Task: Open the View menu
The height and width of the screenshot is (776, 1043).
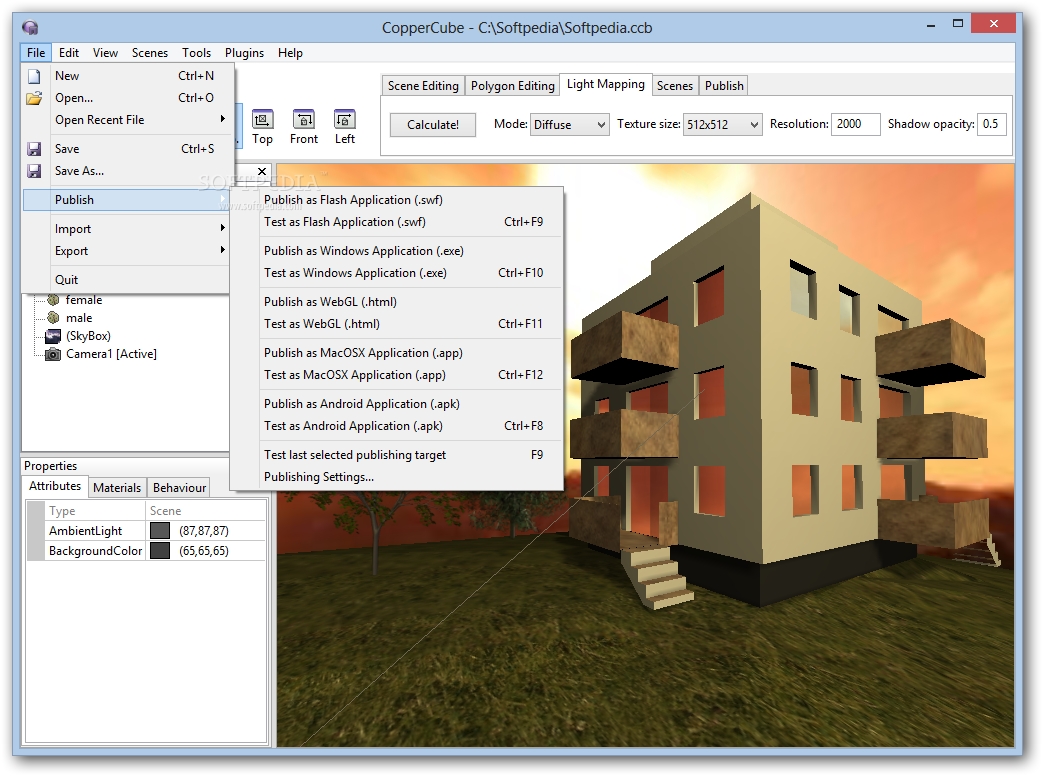Action: coord(105,53)
